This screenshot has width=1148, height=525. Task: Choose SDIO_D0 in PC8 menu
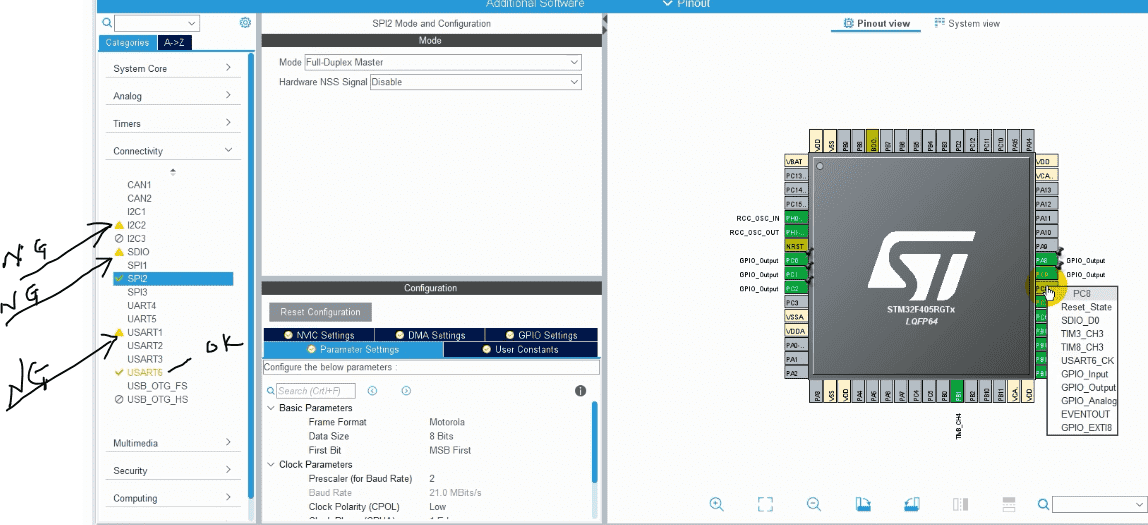pyautogui.click(x=1081, y=320)
